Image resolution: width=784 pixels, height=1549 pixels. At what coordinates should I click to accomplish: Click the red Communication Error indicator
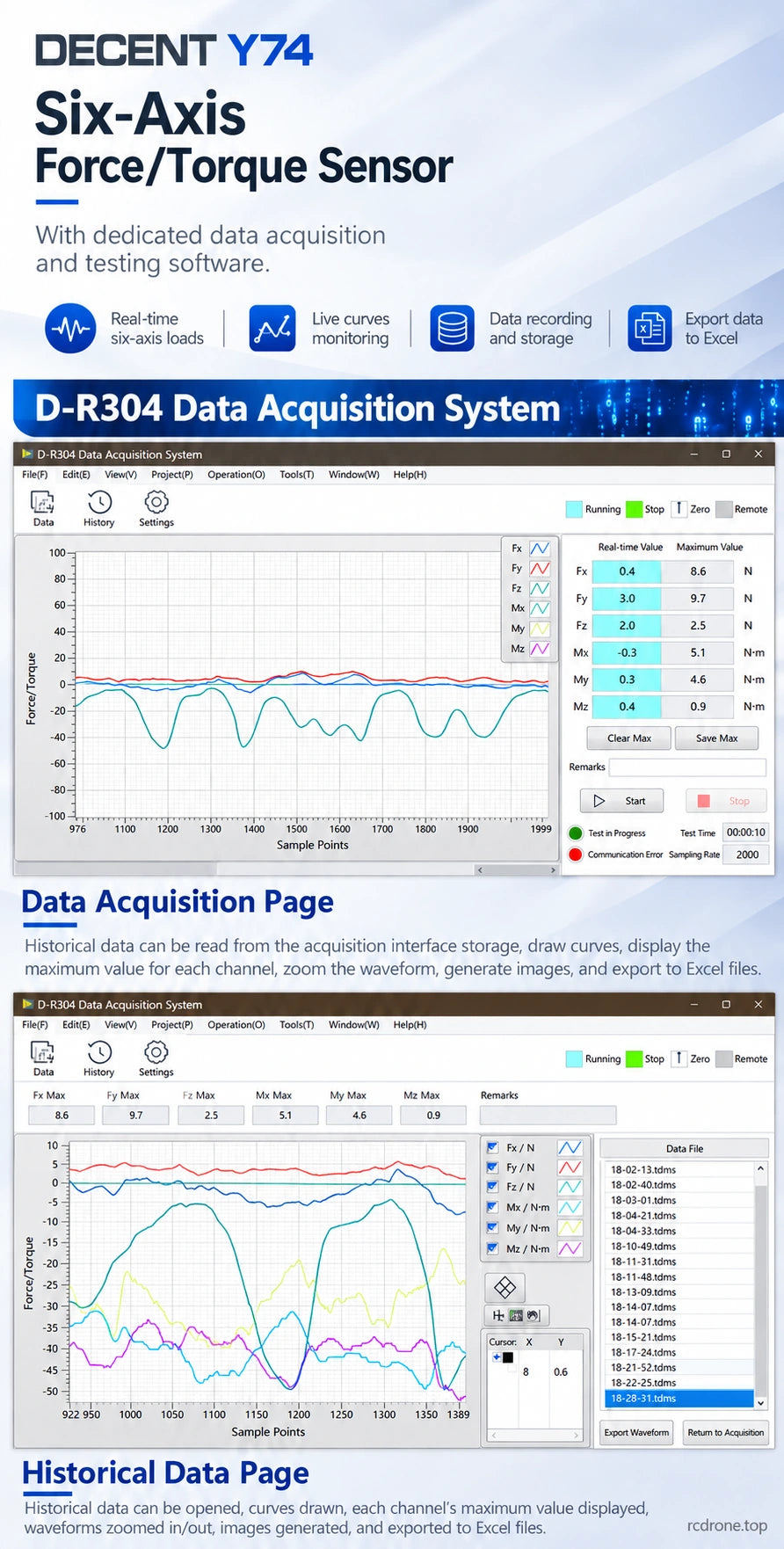(x=576, y=854)
